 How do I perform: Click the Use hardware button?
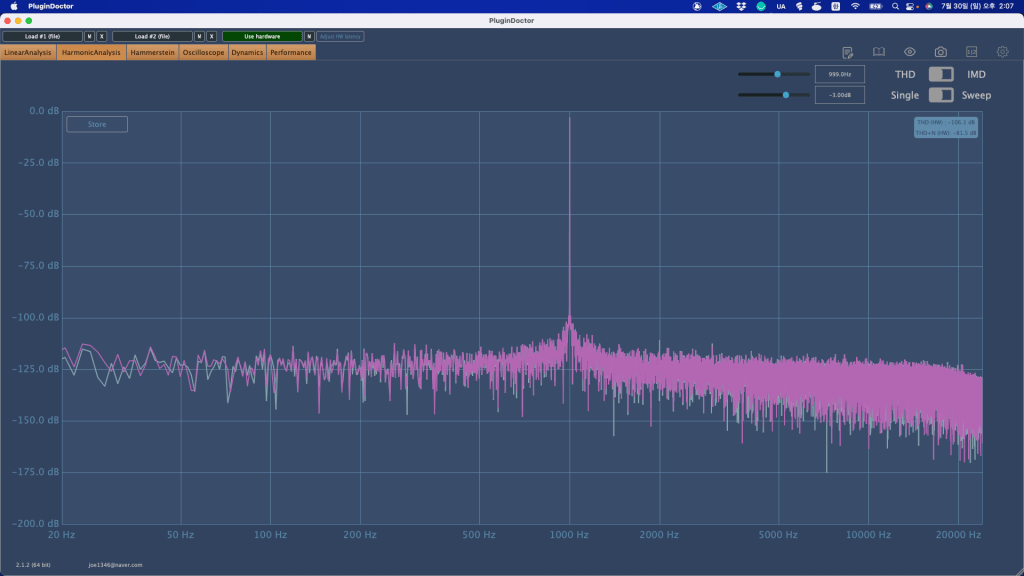(262, 36)
